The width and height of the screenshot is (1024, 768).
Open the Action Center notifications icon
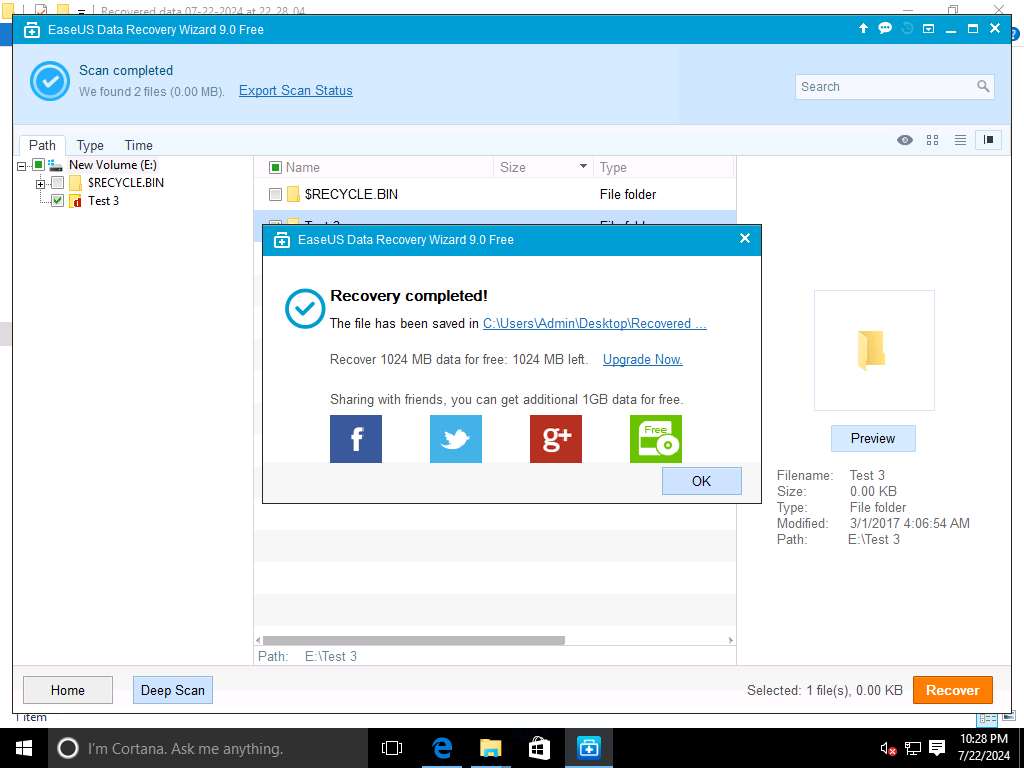coord(937,748)
